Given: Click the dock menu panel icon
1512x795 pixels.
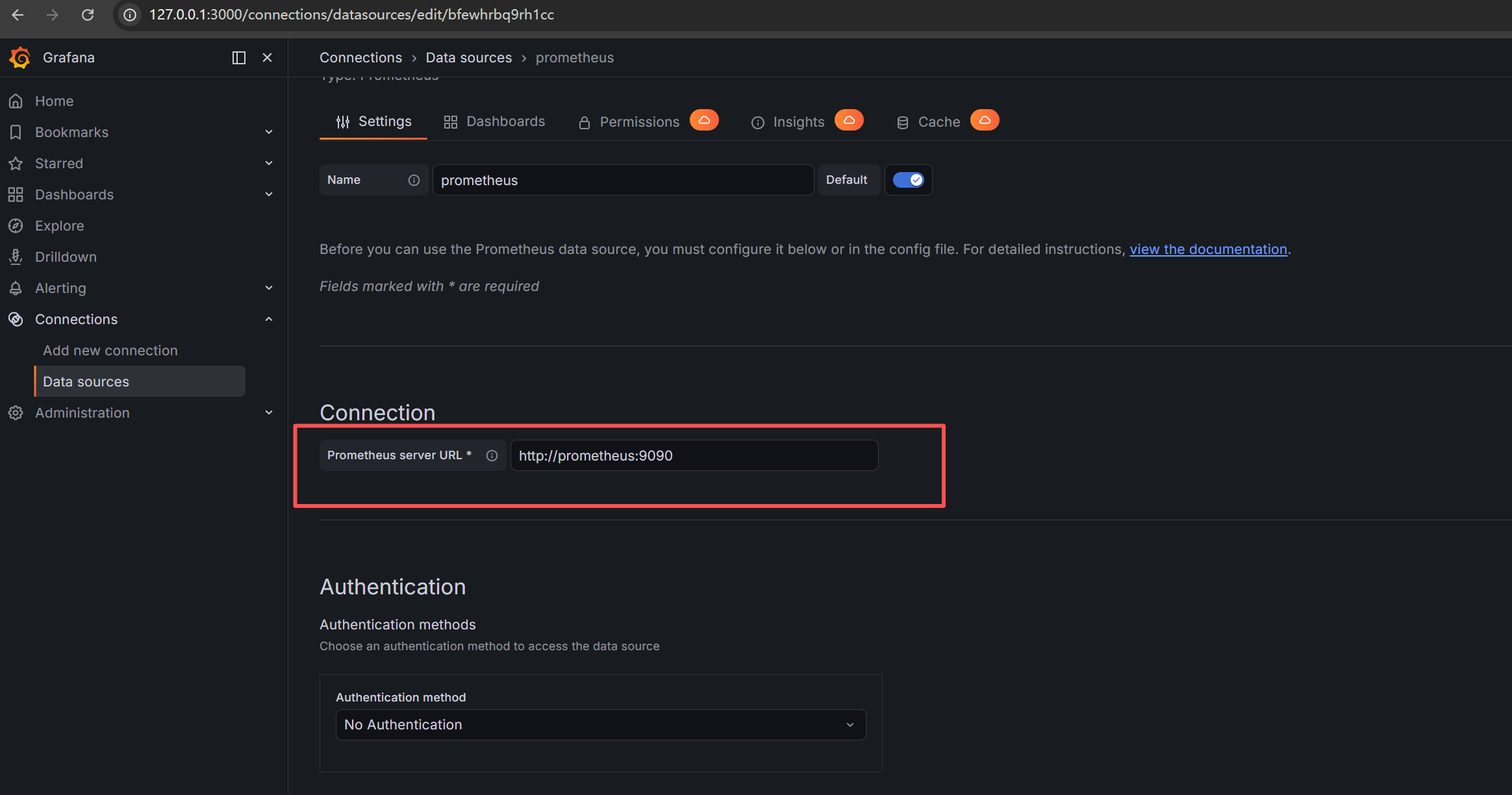Looking at the screenshot, I should 239,58.
